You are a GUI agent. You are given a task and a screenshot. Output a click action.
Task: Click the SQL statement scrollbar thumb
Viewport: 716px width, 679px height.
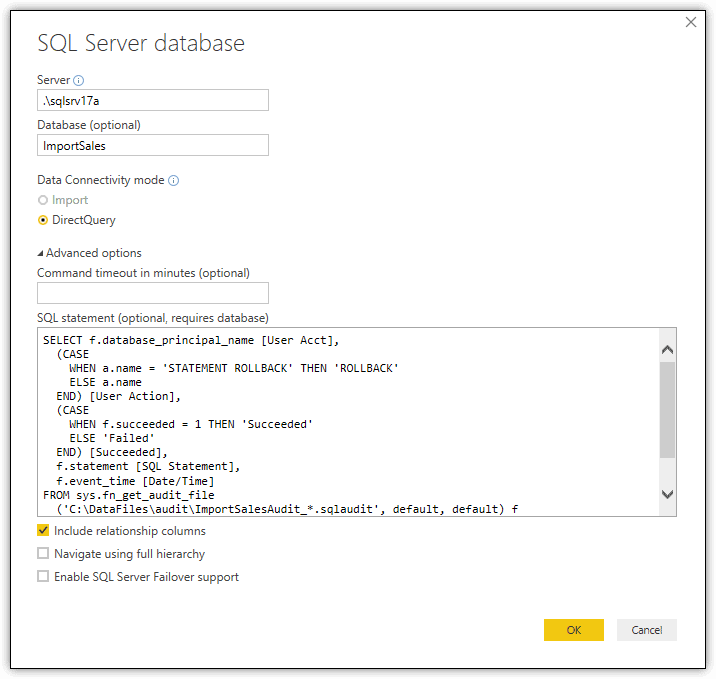coord(667,410)
